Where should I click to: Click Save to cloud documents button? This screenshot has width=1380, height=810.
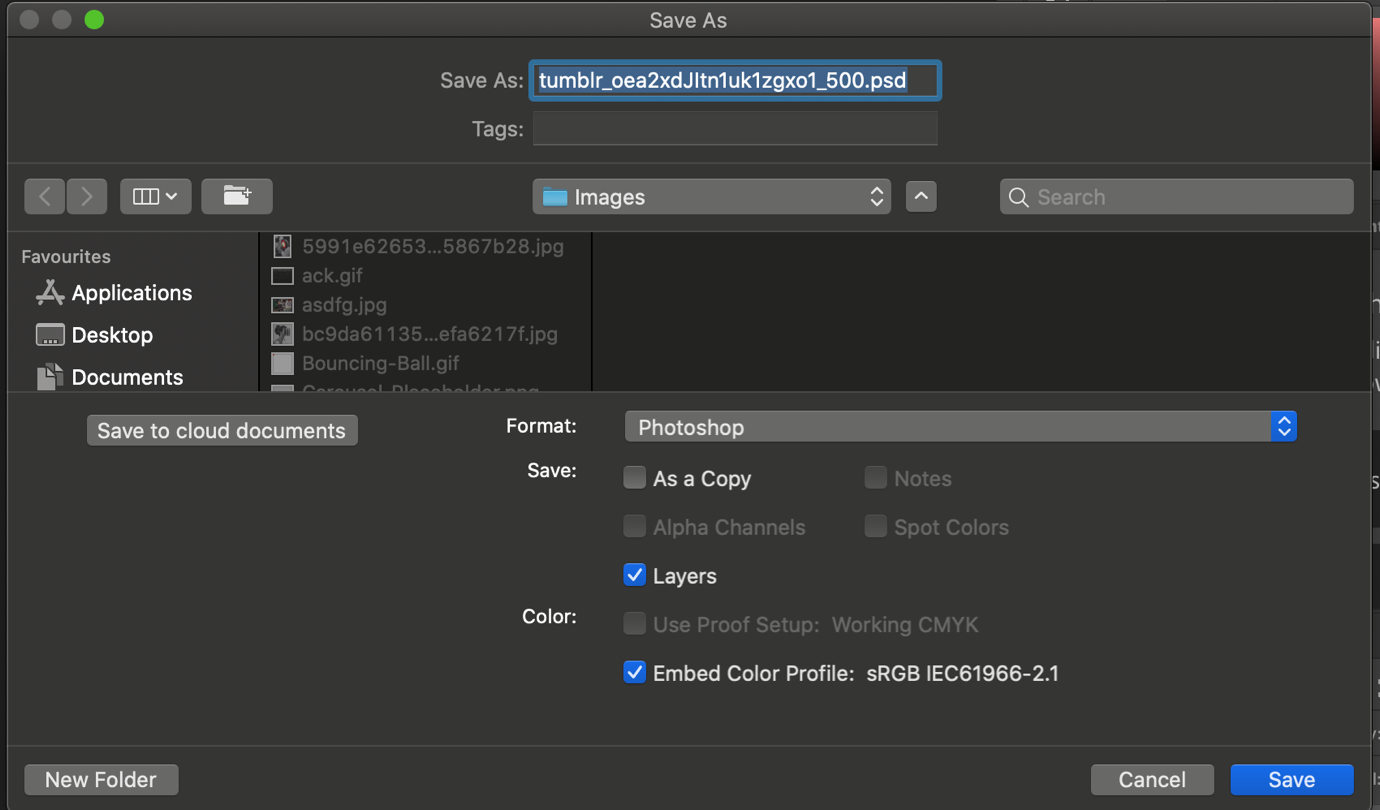(222, 430)
